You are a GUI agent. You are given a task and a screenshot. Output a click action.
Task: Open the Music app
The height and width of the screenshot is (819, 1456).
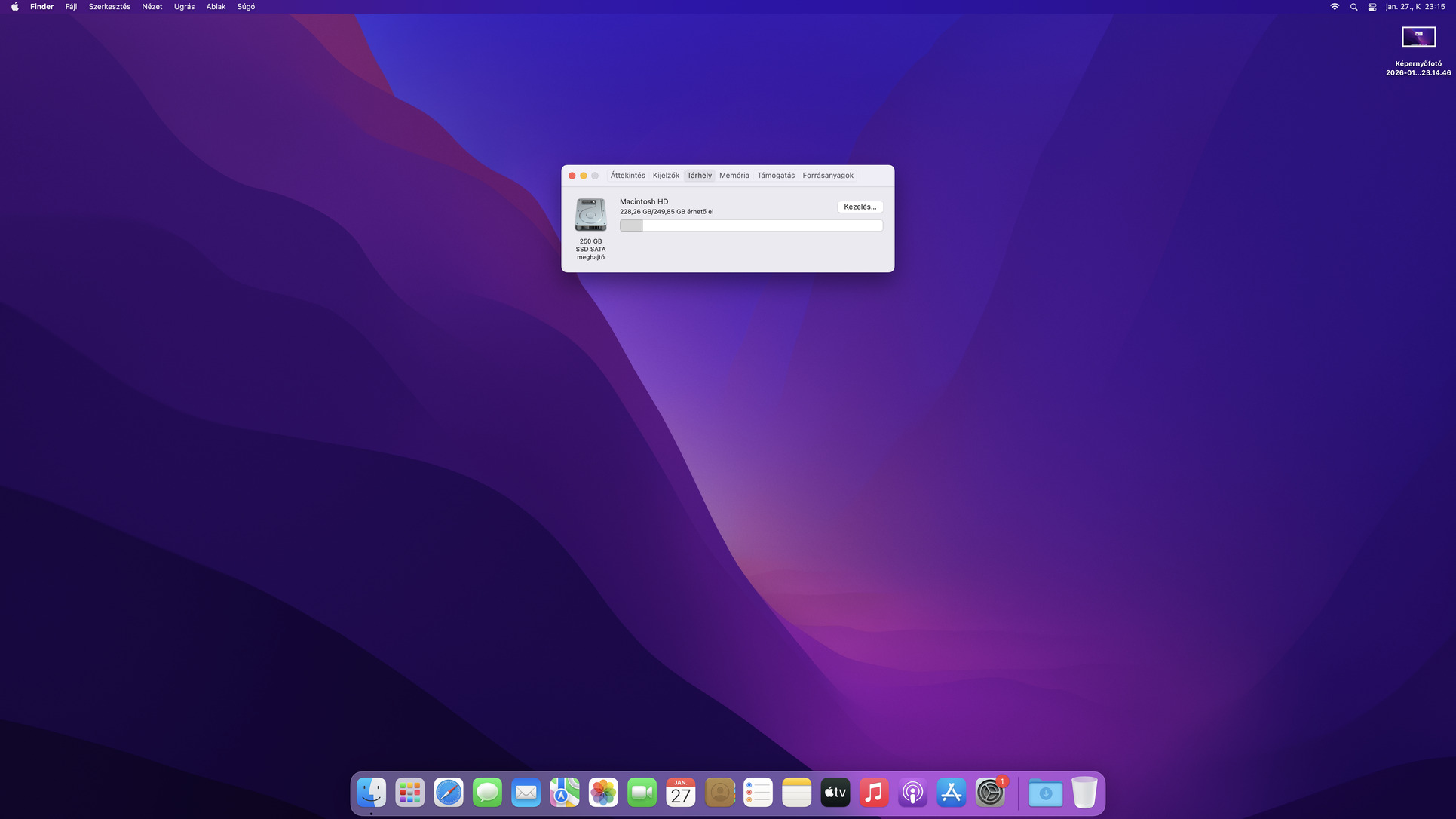click(x=874, y=793)
